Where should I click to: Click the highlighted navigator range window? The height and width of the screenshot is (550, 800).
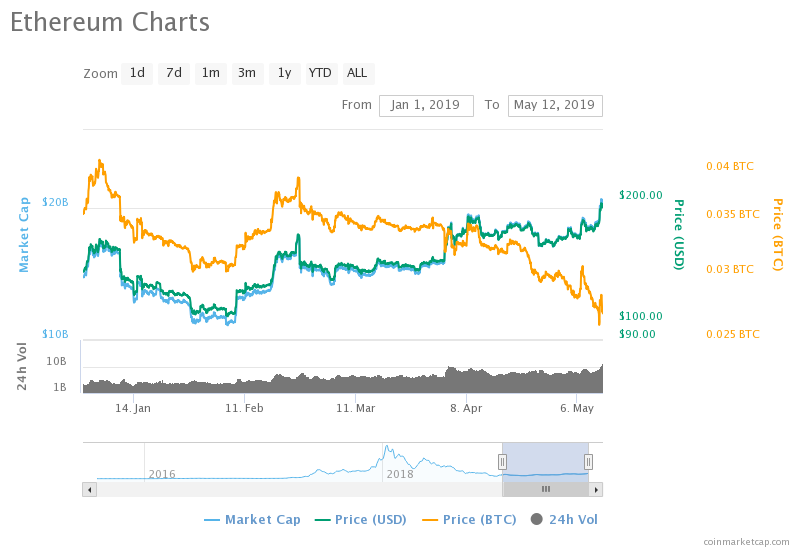(545, 462)
